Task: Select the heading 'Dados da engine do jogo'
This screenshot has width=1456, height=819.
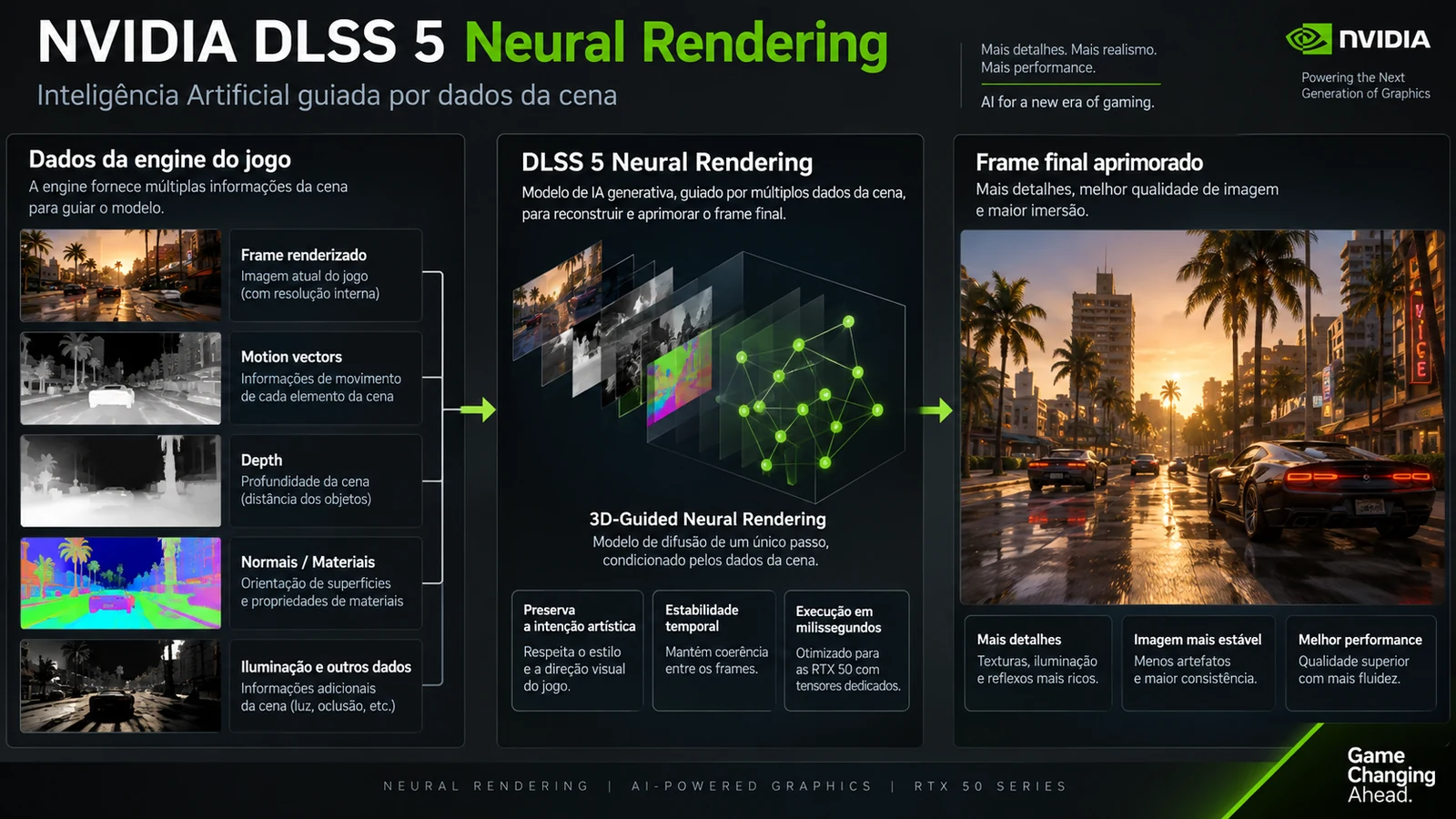Action: 160,159
